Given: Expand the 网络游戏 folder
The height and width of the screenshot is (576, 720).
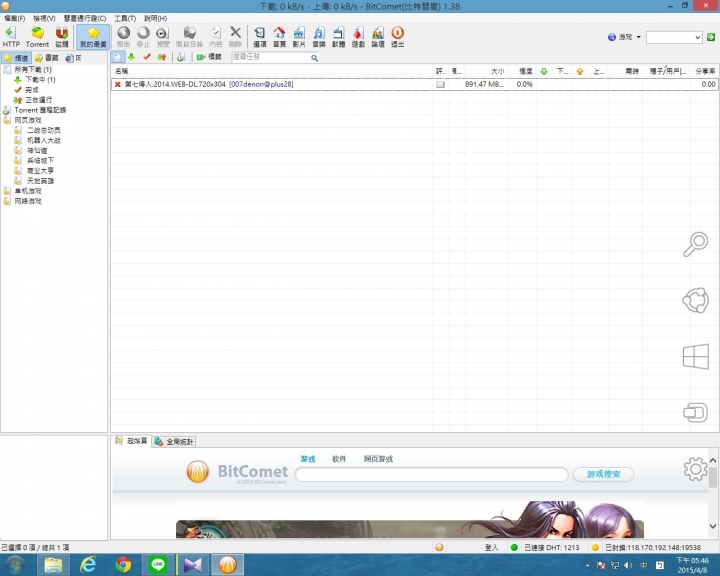Looking at the screenshot, I should click(x=28, y=201).
